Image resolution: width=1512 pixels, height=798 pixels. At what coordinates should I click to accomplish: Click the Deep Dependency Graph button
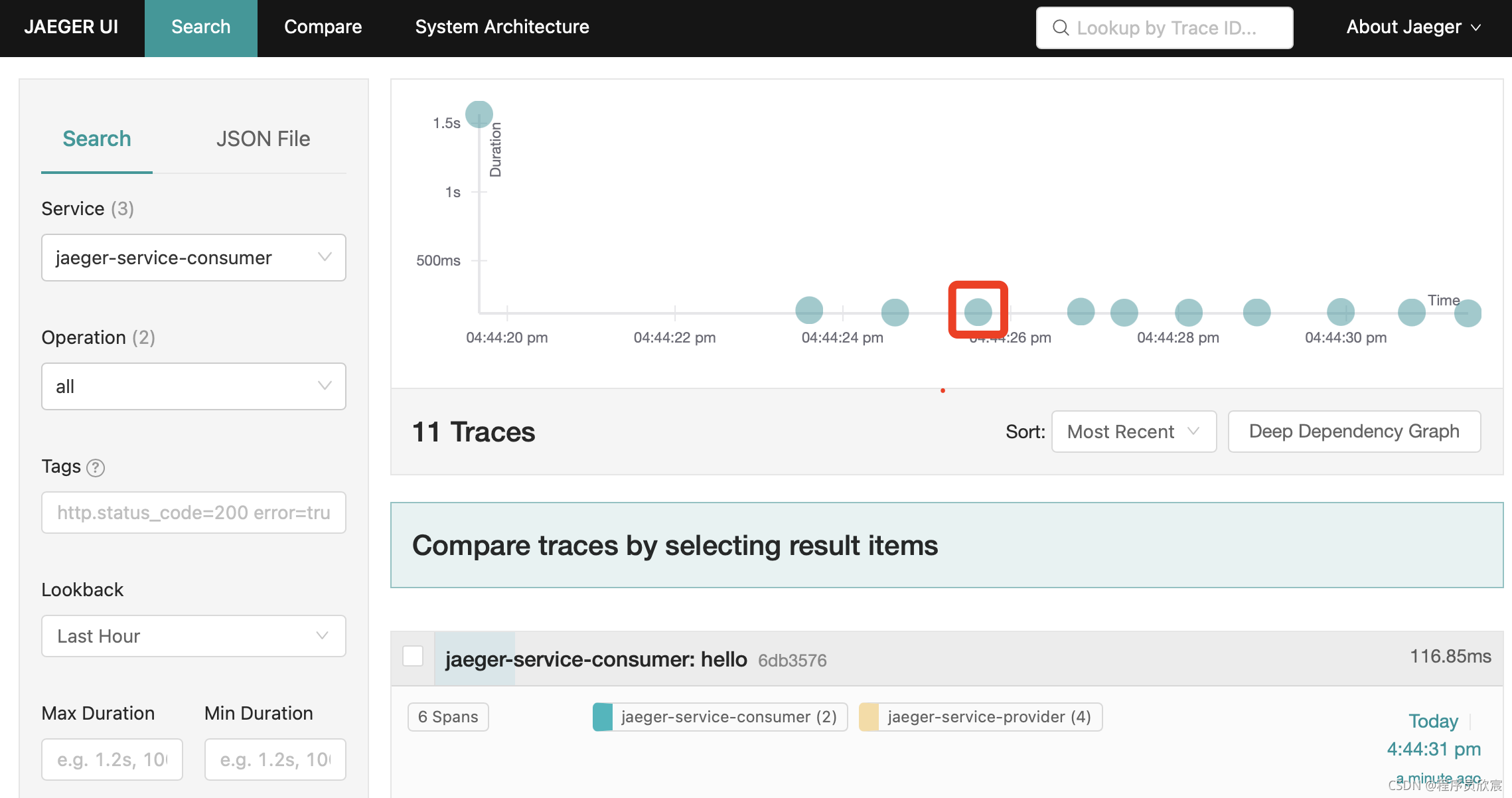coord(1353,432)
